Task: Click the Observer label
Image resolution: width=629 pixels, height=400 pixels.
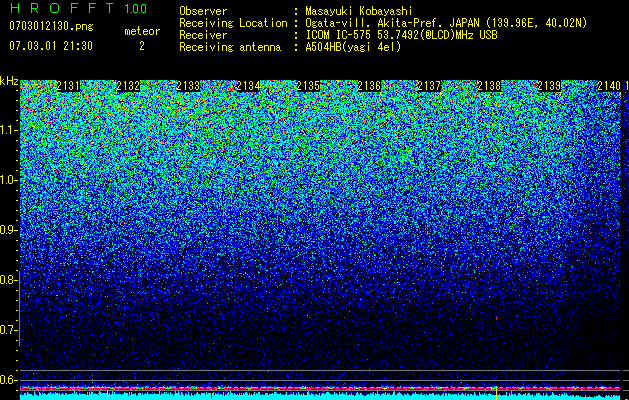Action: (203, 11)
